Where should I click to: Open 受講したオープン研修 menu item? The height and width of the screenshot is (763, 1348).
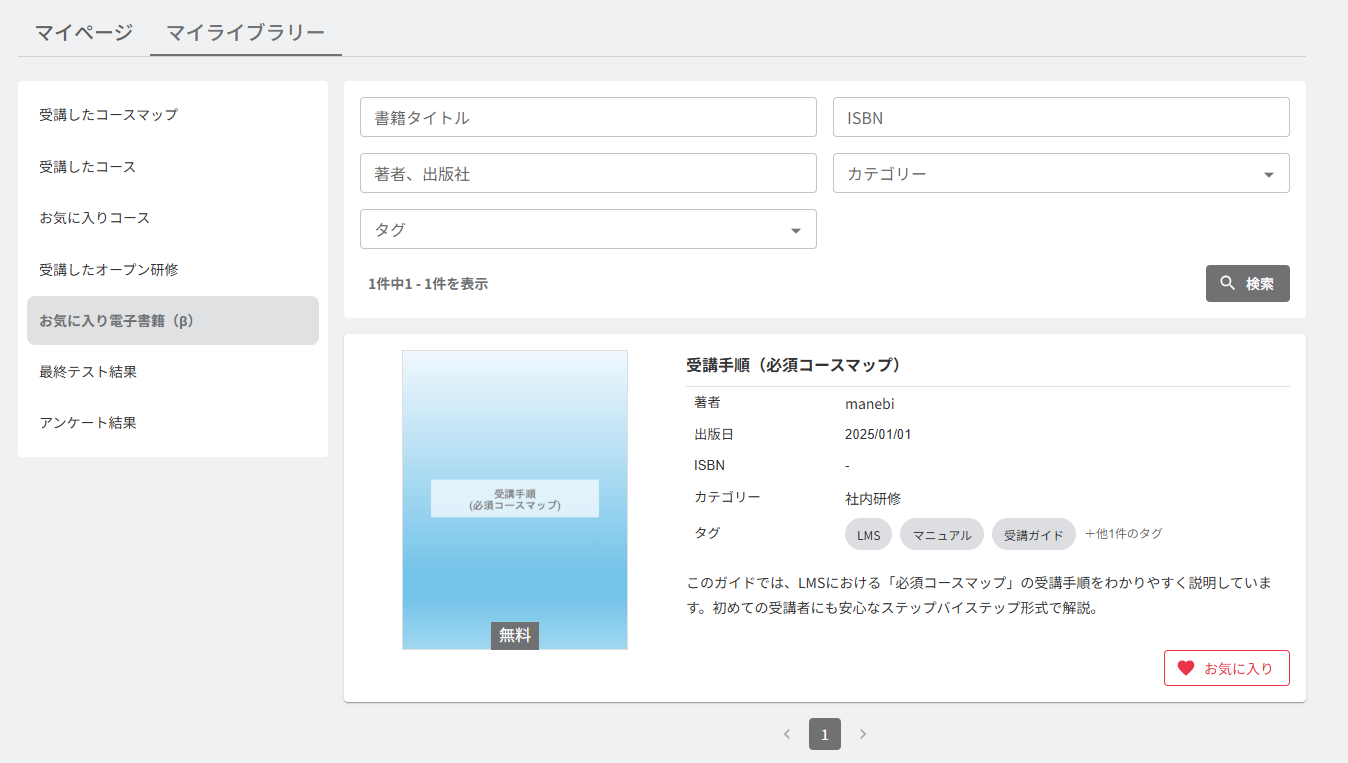tap(109, 270)
